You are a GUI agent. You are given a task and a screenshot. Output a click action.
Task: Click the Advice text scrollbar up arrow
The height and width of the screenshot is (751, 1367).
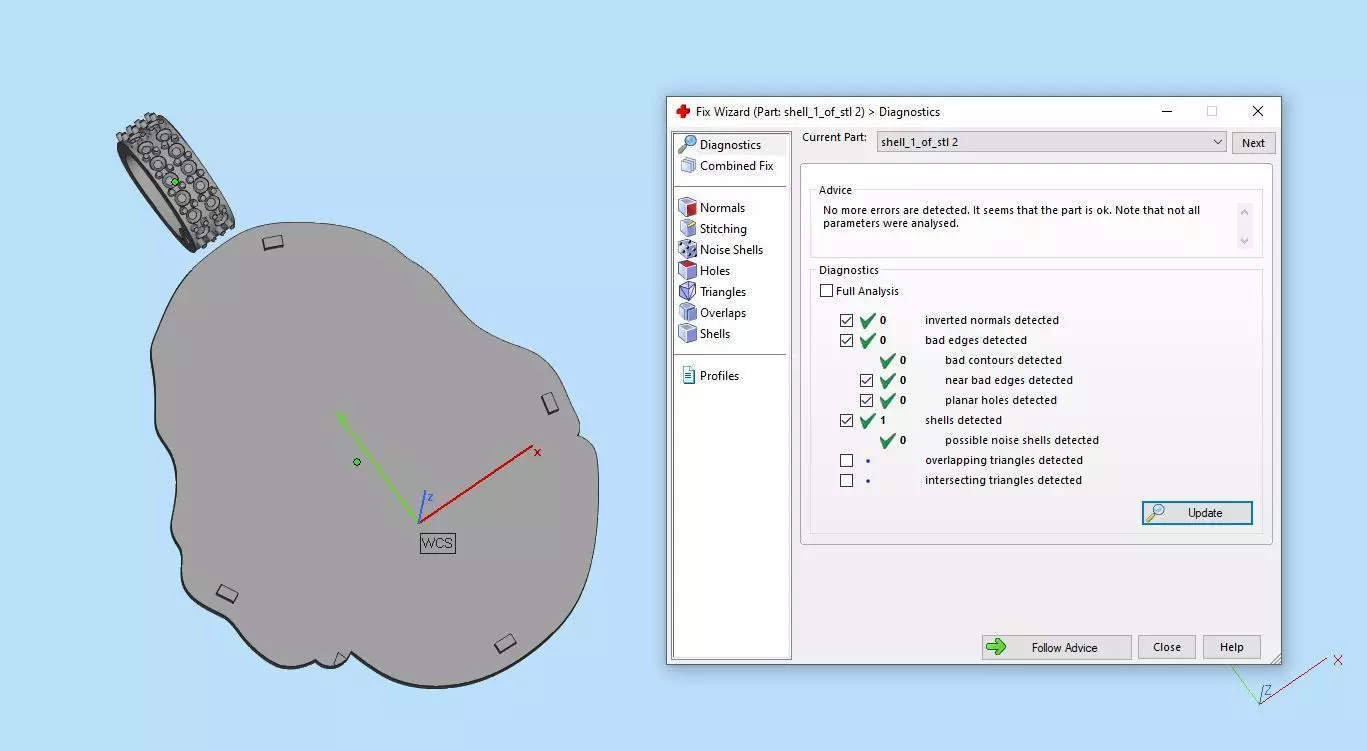[1244, 210]
